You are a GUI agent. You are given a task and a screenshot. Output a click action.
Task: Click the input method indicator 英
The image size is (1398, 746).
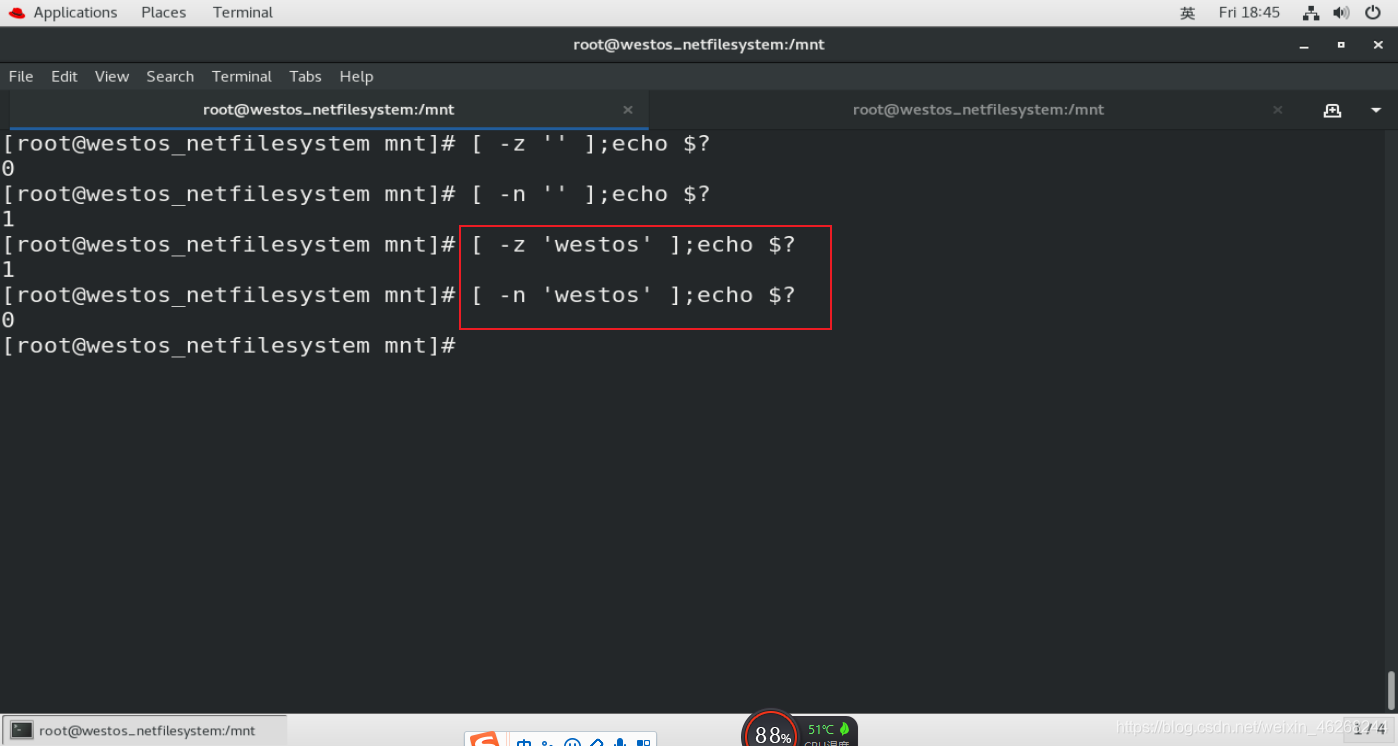click(x=1187, y=13)
